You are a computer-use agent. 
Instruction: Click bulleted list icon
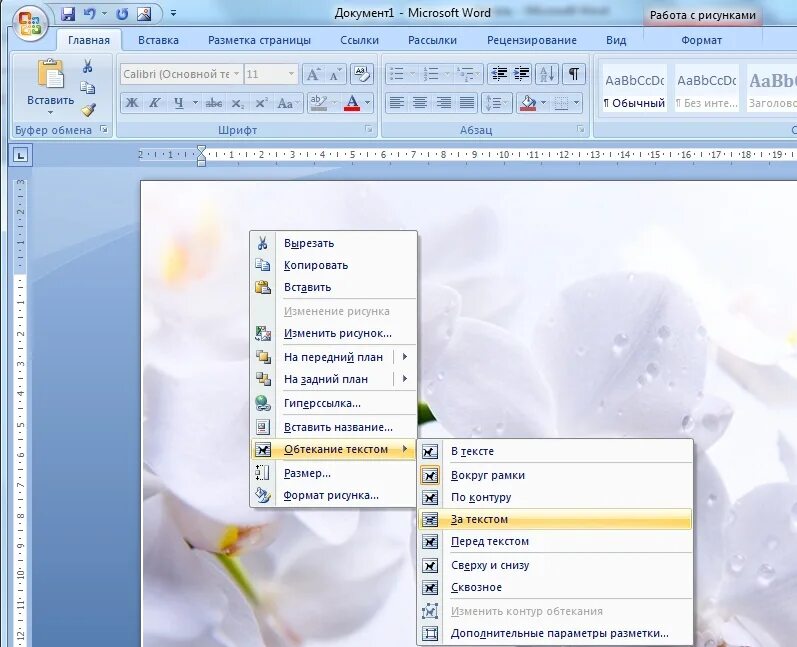pyautogui.click(x=396, y=74)
